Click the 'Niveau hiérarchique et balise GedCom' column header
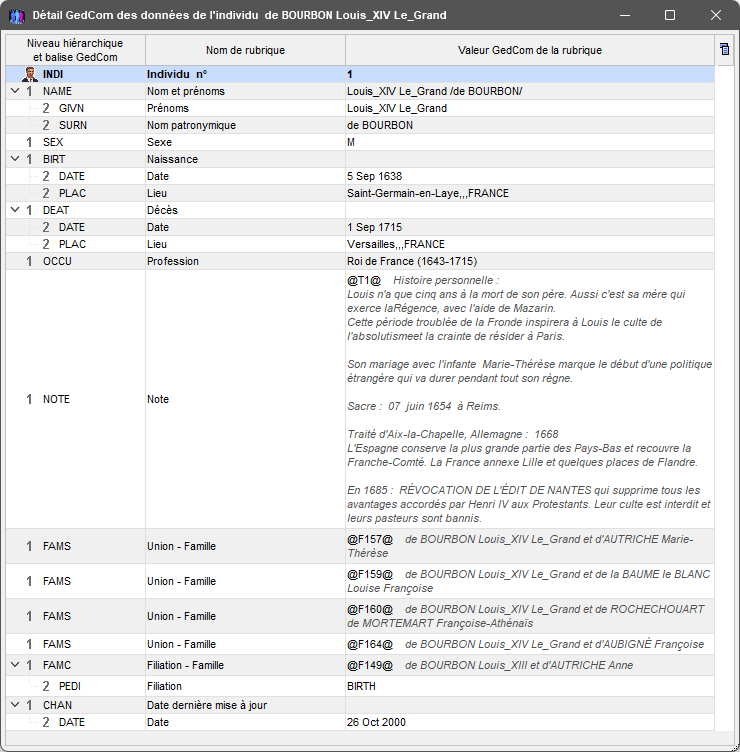The height and width of the screenshot is (752, 740). [x=75, y=50]
